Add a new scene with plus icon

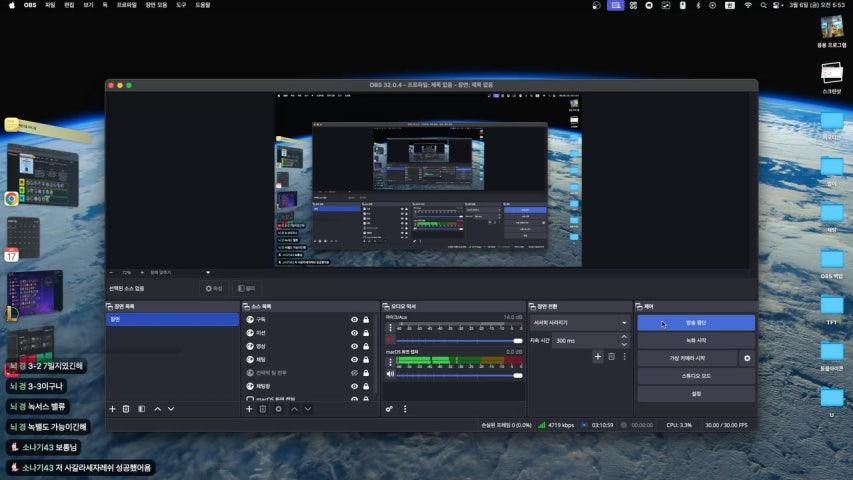pyautogui.click(x=112, y=409)
